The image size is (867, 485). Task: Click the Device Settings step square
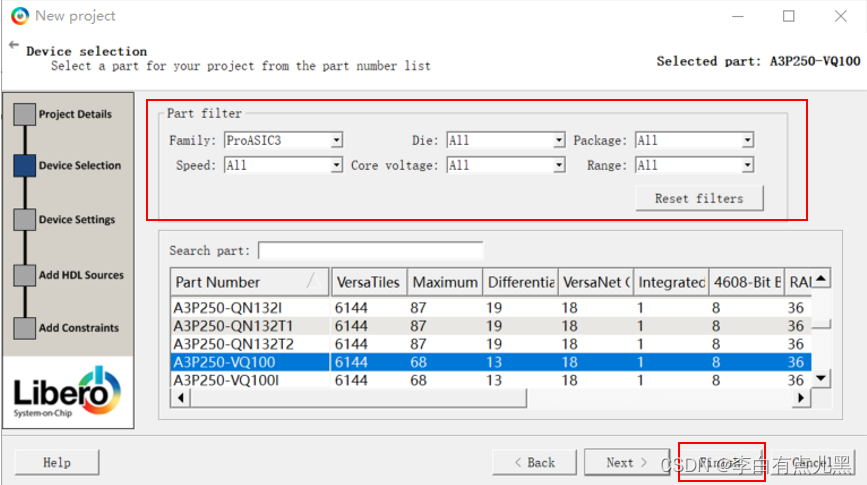(24, 220)
